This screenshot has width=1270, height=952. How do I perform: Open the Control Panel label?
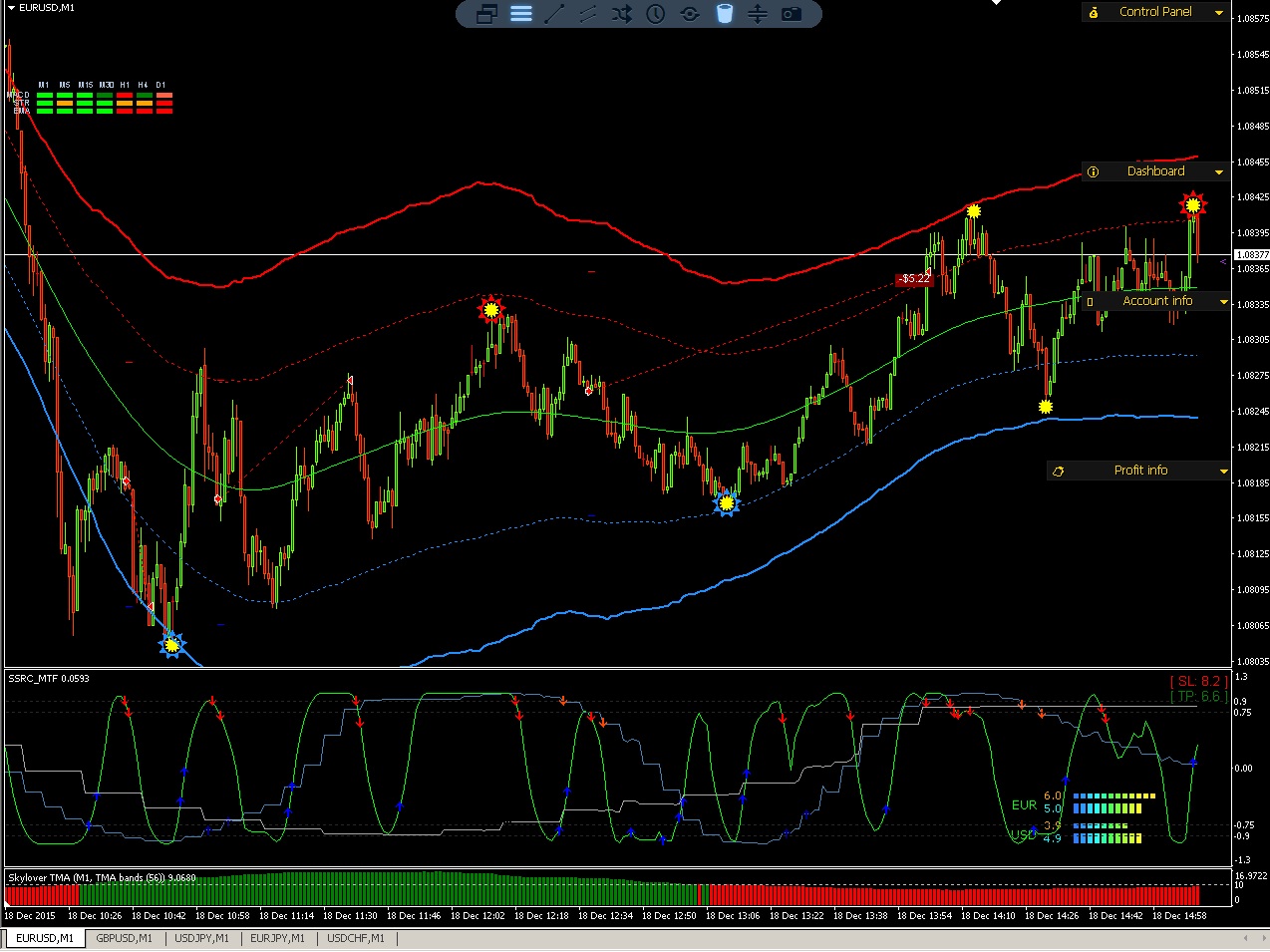coord(1155,12)
